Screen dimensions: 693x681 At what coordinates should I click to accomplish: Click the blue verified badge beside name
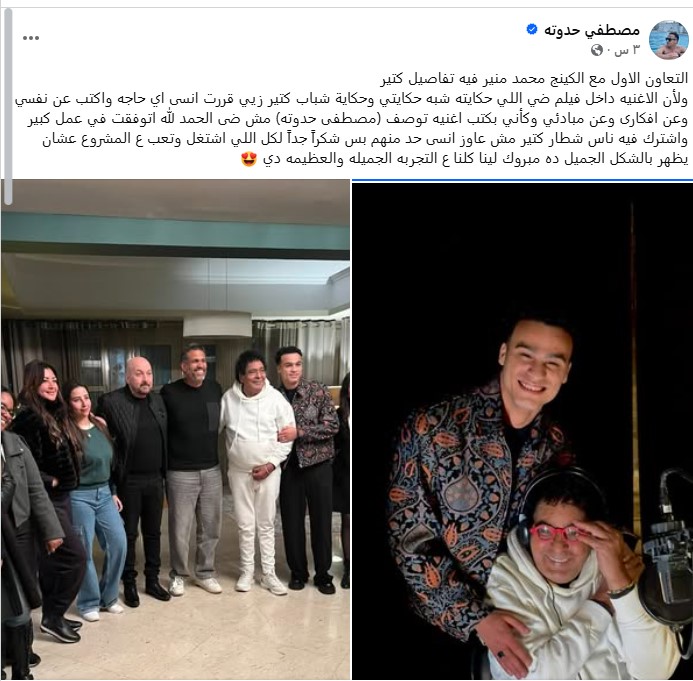pos(532,30)
